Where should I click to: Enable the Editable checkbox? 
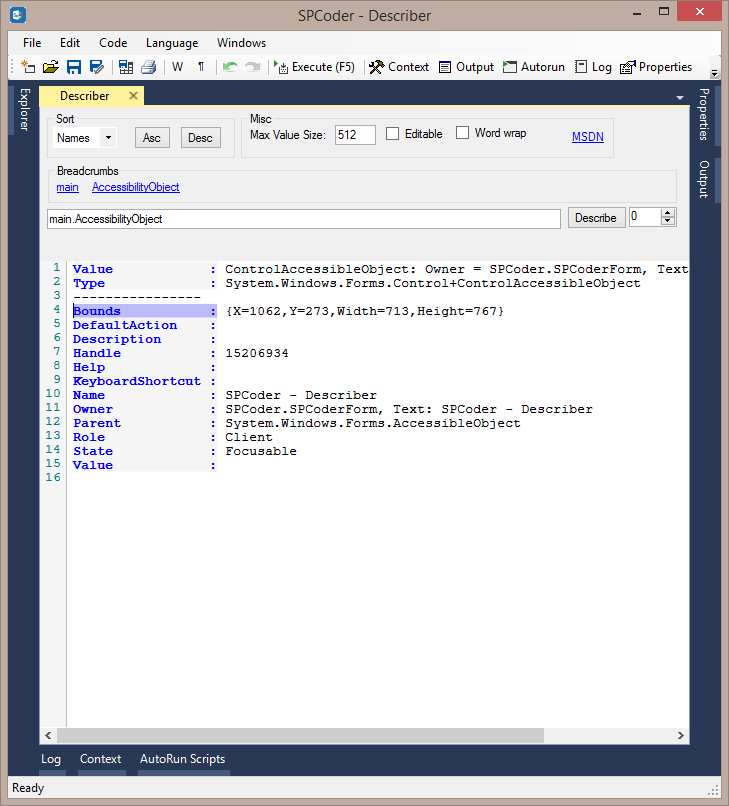click(392, 134)
